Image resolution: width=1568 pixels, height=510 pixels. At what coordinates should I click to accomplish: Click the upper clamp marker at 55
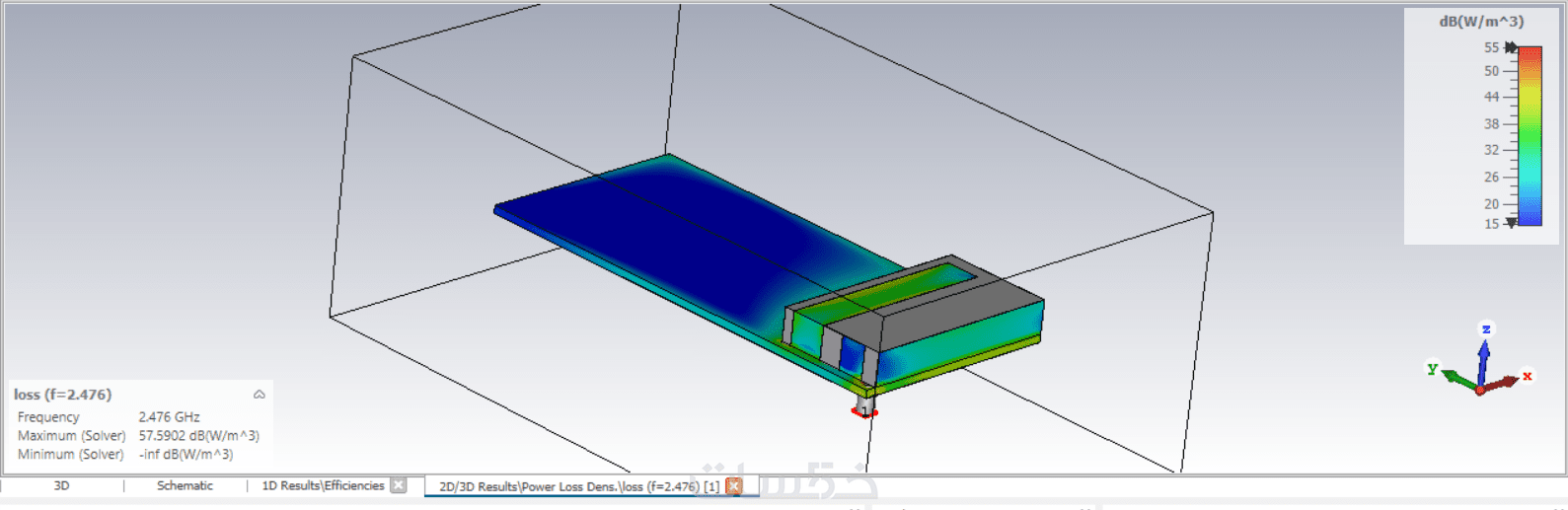click(1512, 47)
